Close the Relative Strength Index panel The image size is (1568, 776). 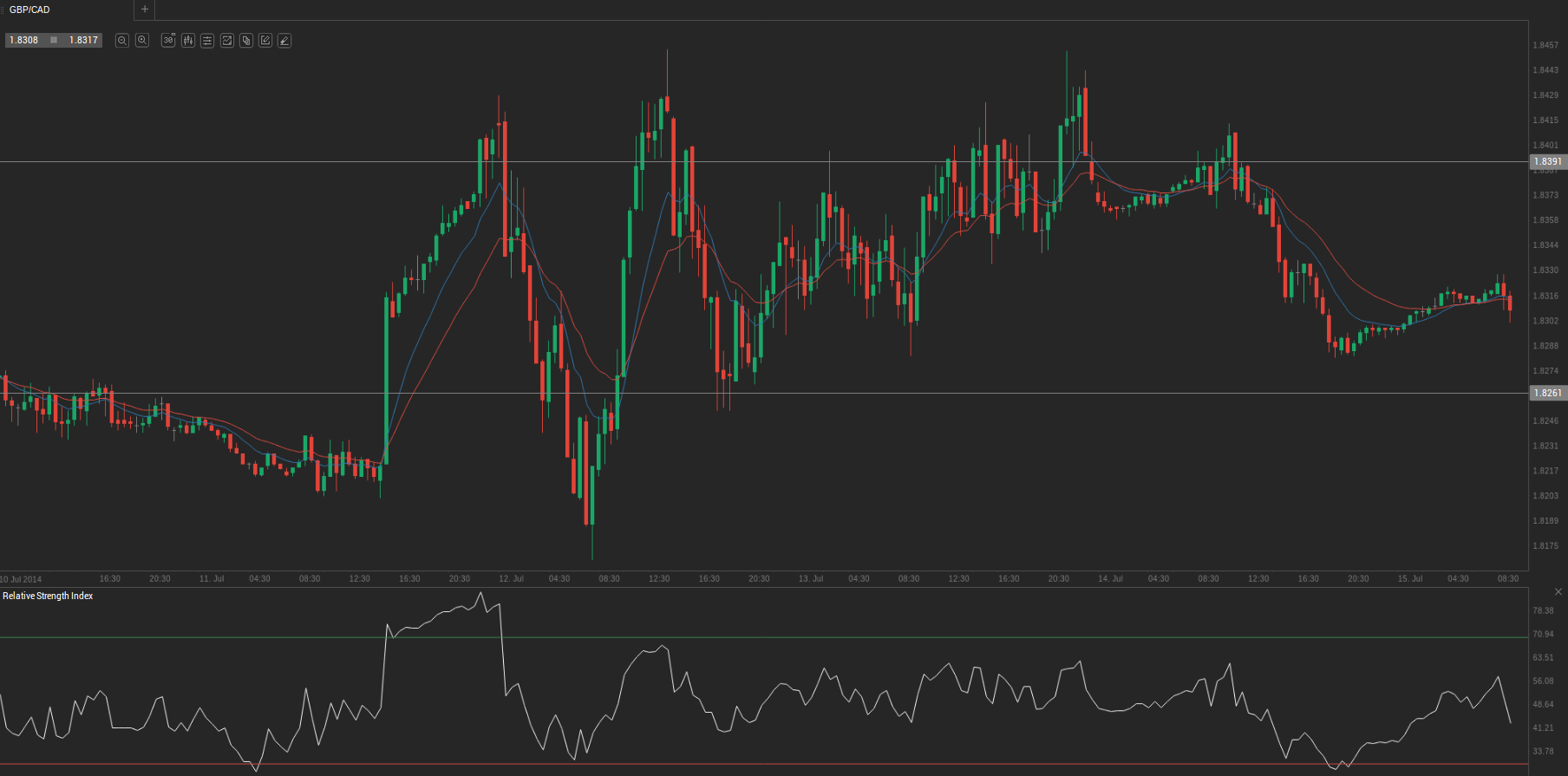(x=1558, y=592)
